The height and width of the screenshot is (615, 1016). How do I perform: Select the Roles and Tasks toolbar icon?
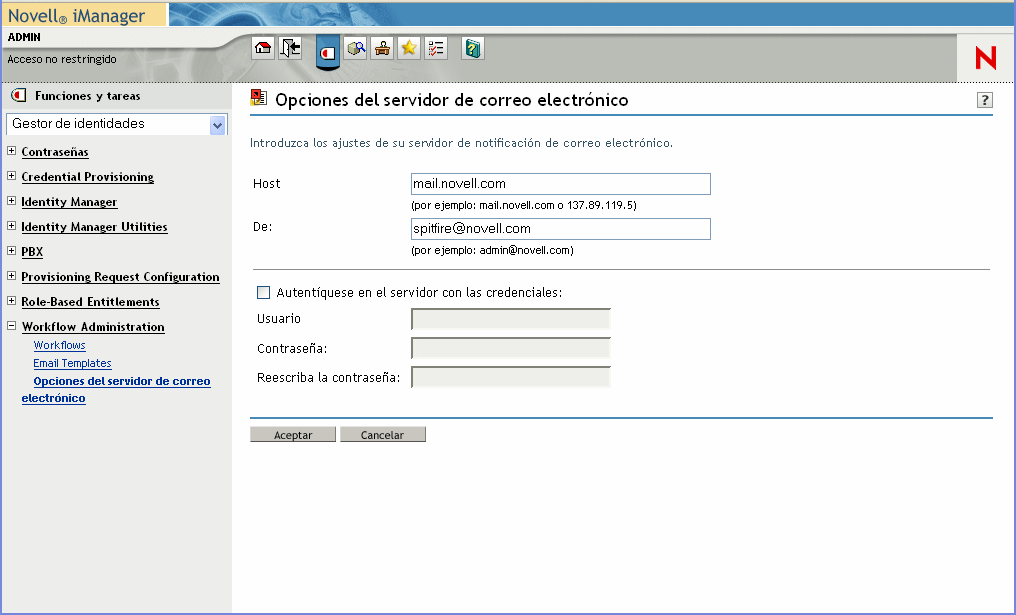(328, 52)
